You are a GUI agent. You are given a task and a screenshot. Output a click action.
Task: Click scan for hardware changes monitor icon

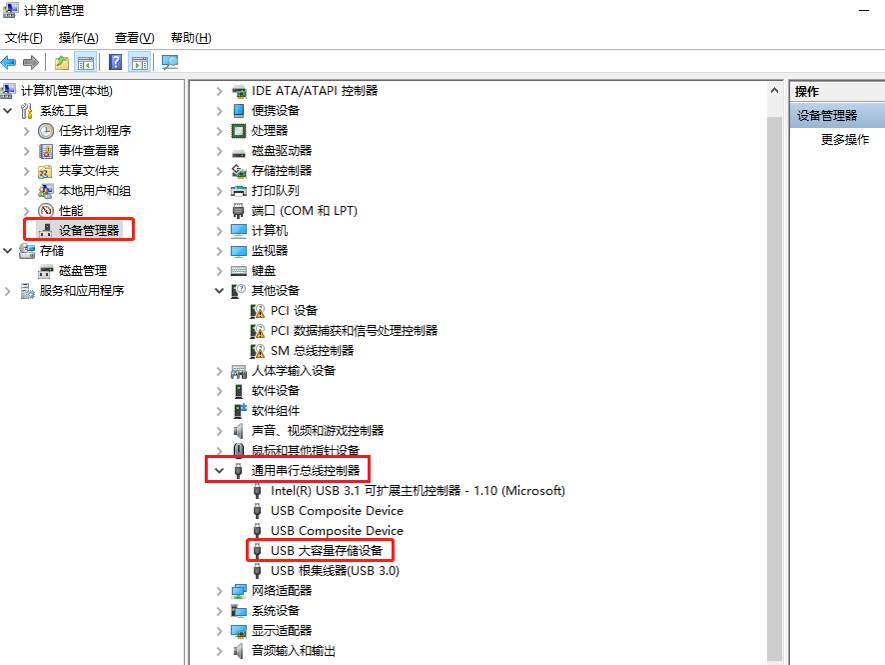[169, 63]
